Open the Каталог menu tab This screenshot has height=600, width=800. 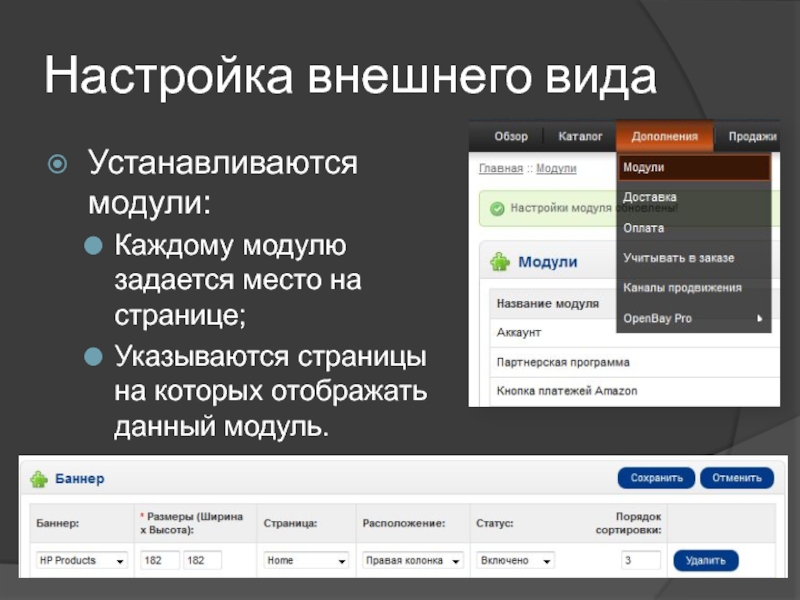[x=580, y=137]
